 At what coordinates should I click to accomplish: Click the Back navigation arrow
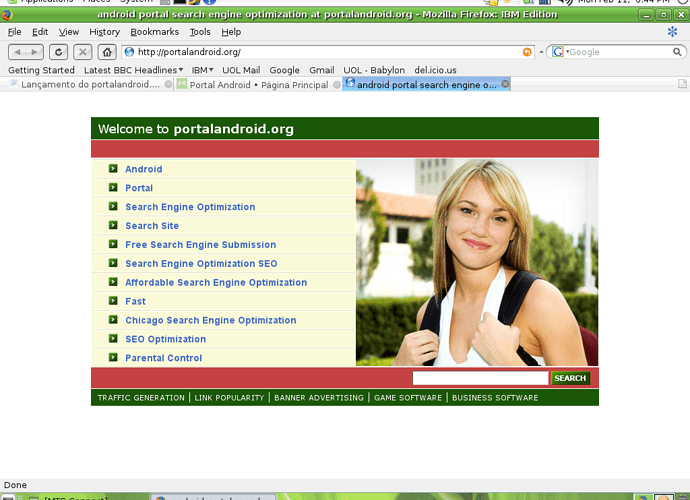pyautogui.click(x=18, y=52)
